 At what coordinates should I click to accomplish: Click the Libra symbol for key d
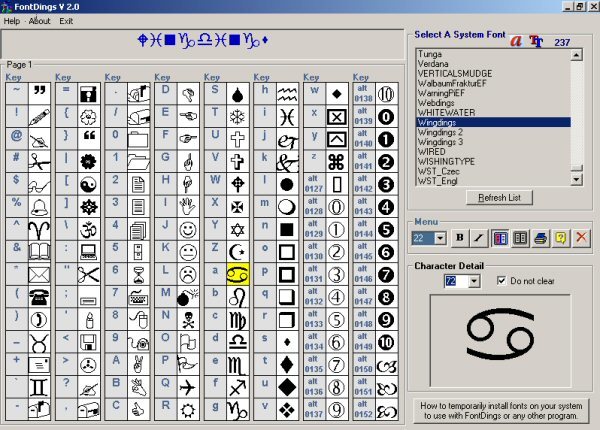tap(238, 342)
